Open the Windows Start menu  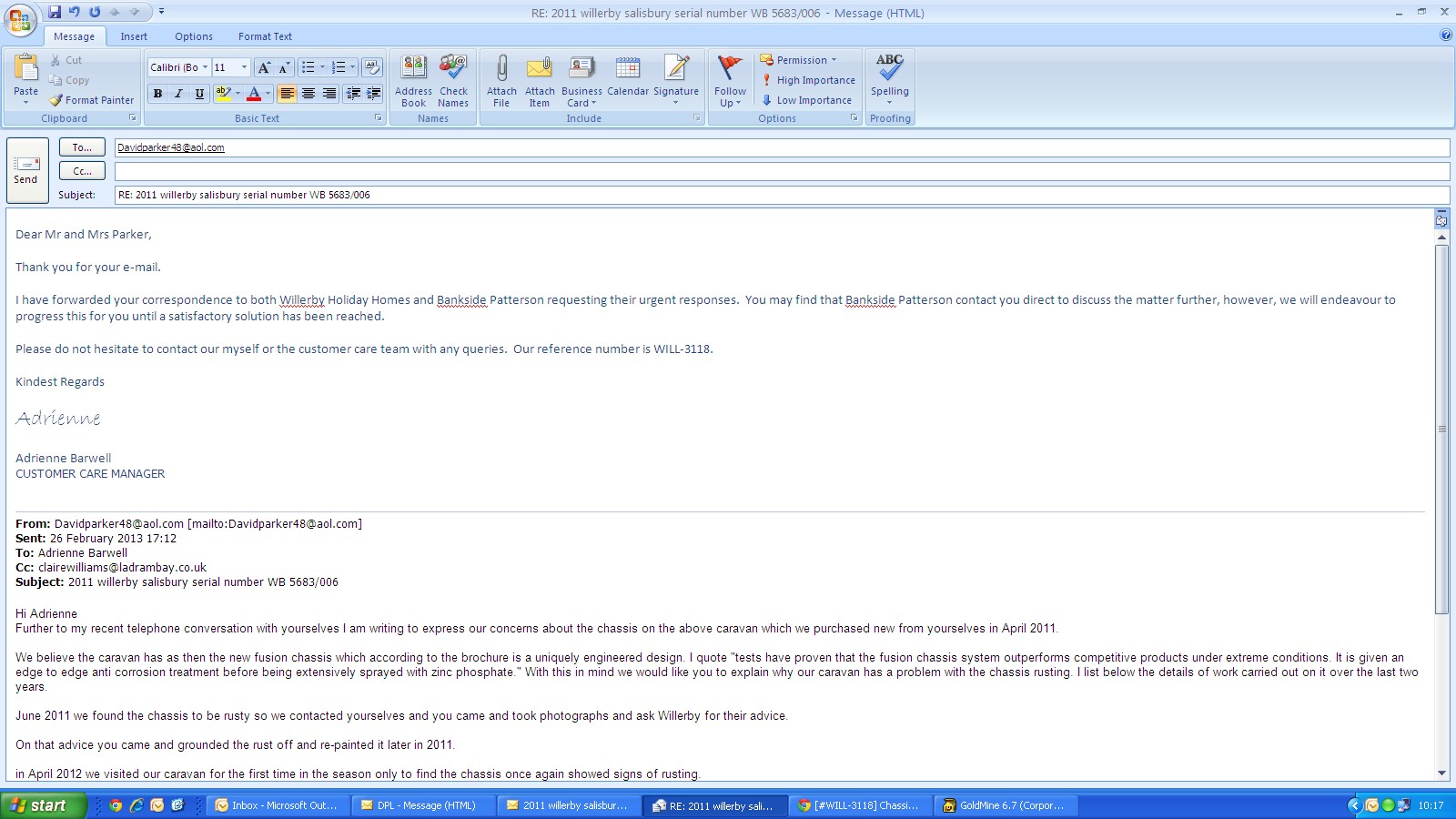43,805
